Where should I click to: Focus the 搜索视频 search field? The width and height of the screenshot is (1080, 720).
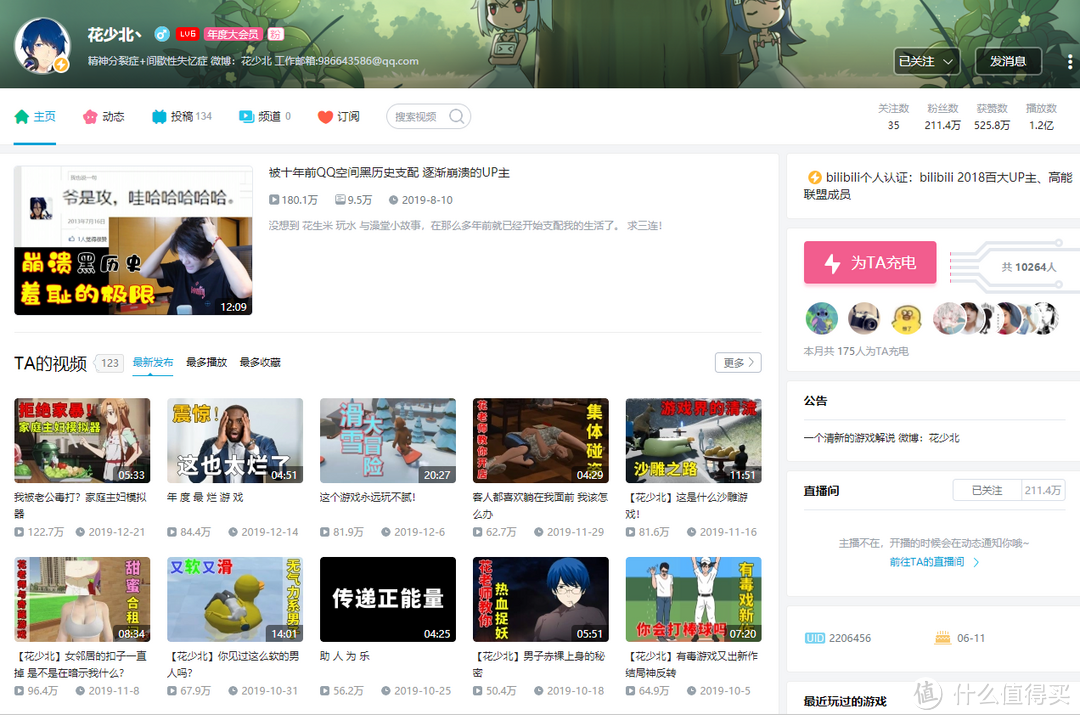click(428, 116)
